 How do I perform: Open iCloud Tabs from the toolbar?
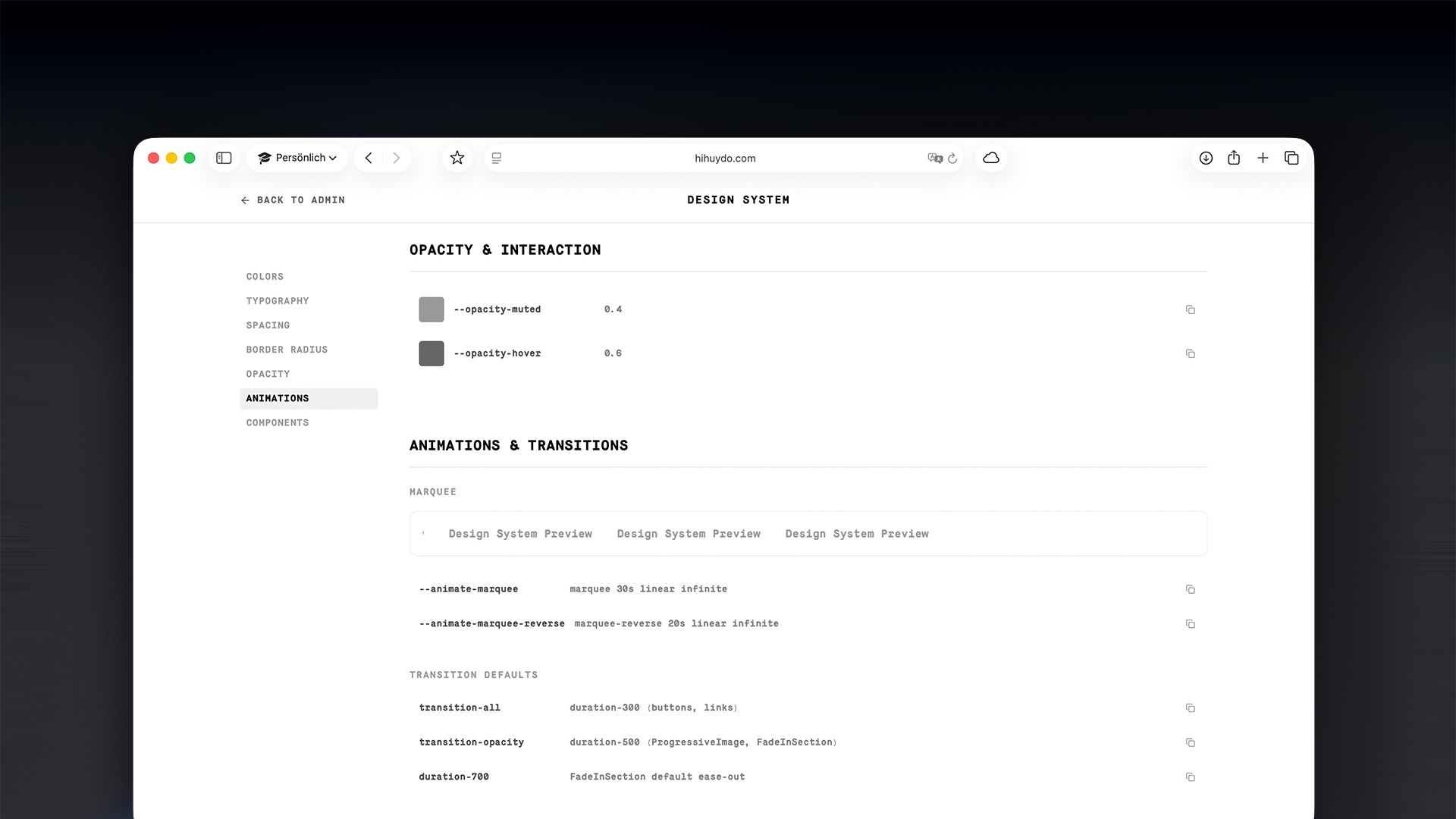click(x=991, y=158)
